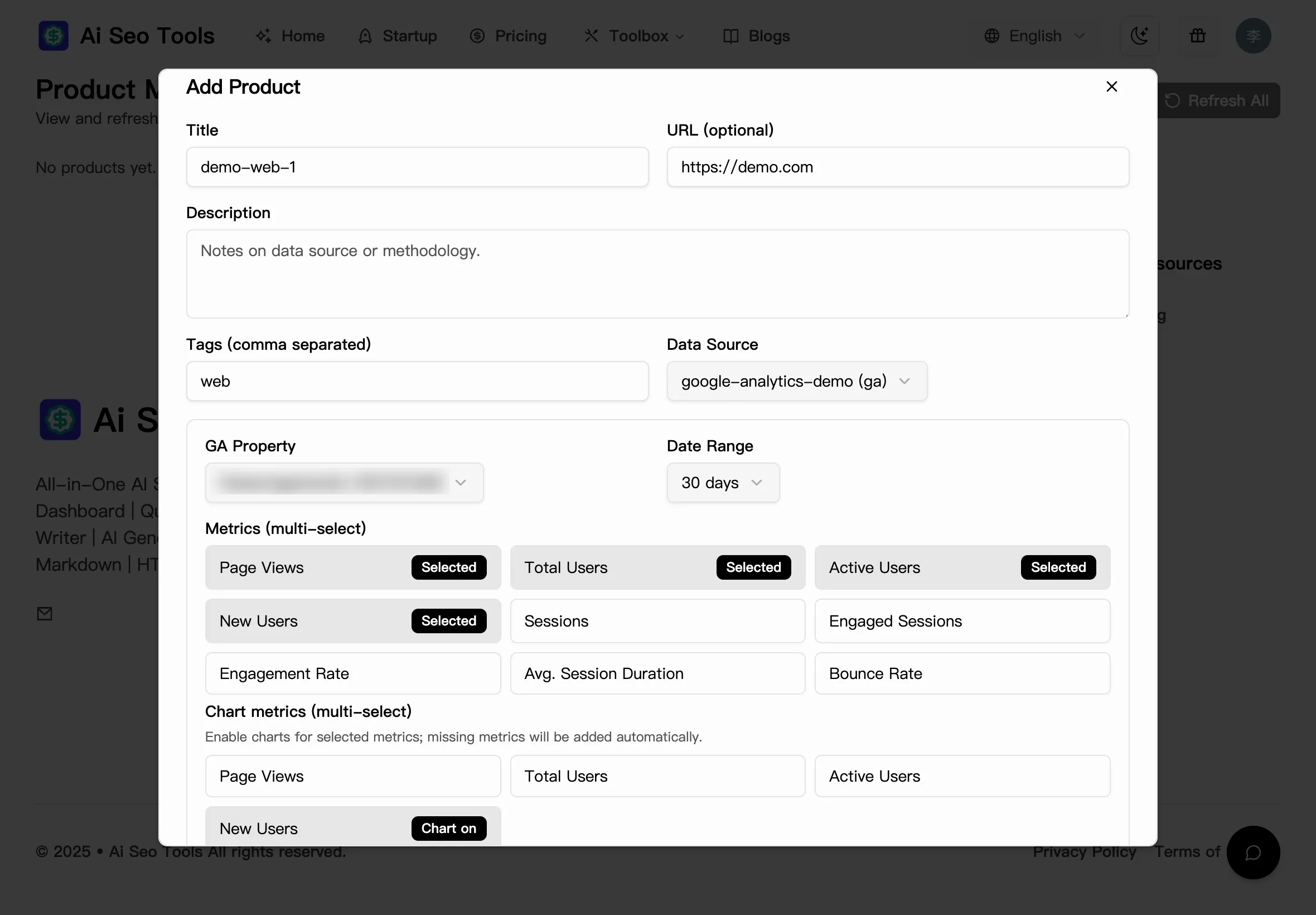Click the Refresh All button
This screenshot has width=1316, height=915.
[x=1219, y=100]
